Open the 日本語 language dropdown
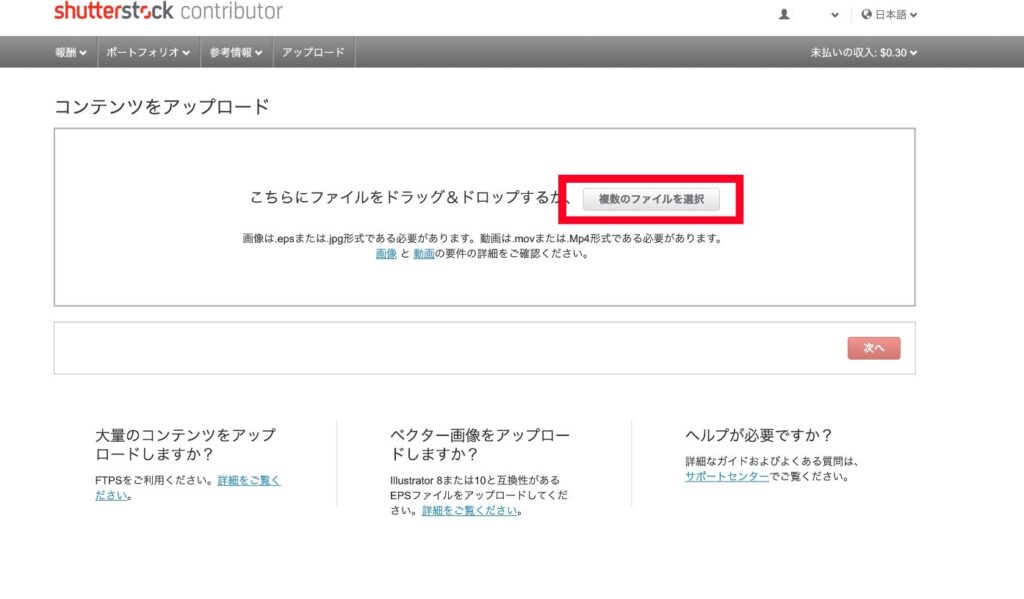 pyautogui.click(x=895, y=14)
